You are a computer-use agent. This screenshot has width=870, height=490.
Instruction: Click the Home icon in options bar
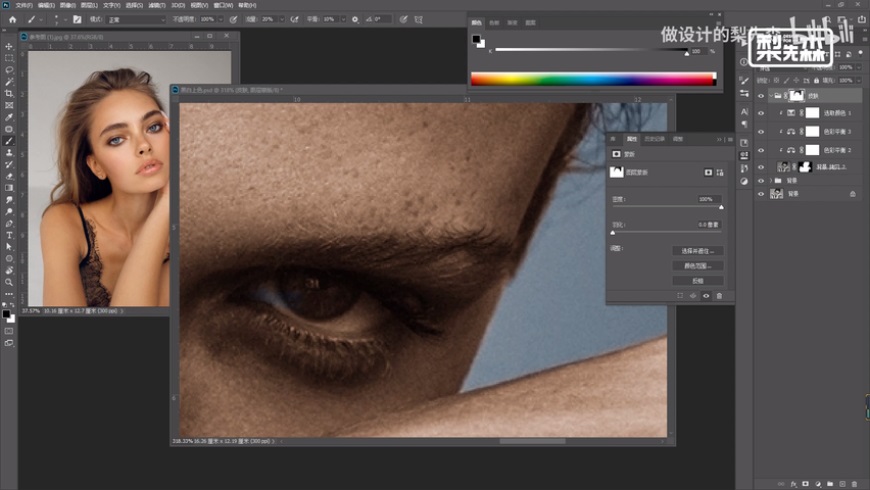[12, 19]
